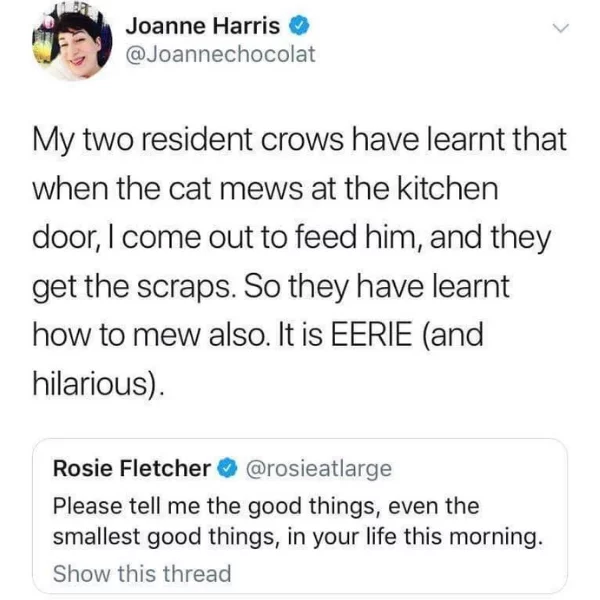Expand the tweet options chevron menu
Image resolution: width=600 pixels, height=600 pixels.
560,28
